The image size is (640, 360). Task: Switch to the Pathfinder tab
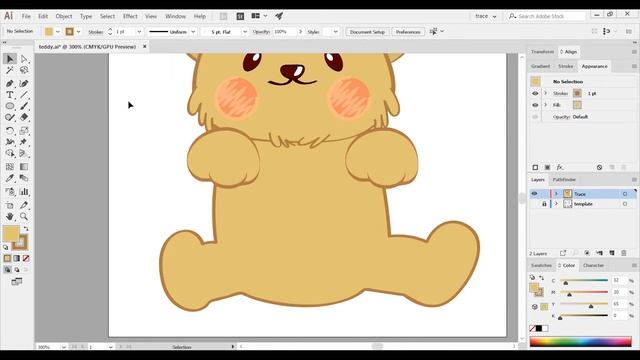tap(564, 180)
